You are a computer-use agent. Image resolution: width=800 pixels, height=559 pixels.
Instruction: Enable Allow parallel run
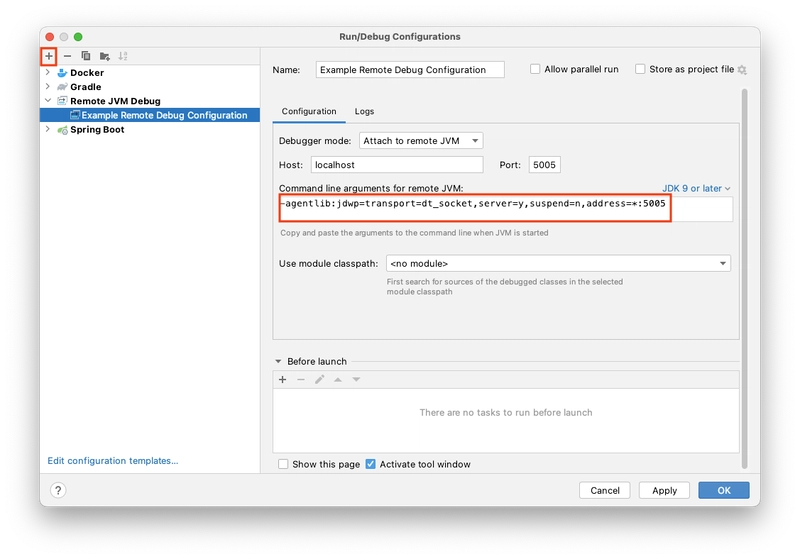point(535,69)
